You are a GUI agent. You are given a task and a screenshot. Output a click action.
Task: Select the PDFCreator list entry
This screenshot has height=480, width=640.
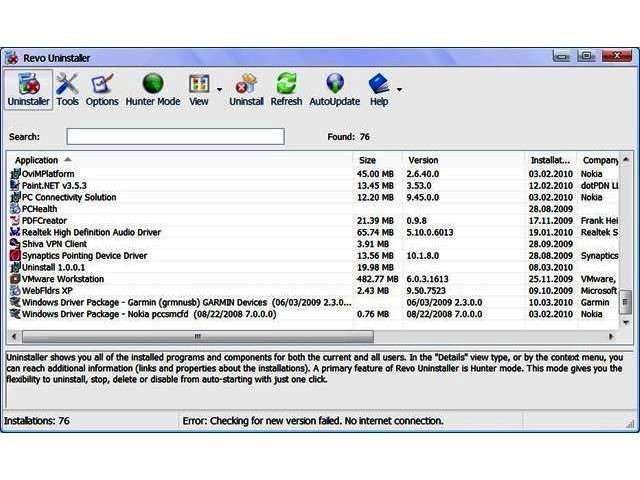(x=44, y=220)
